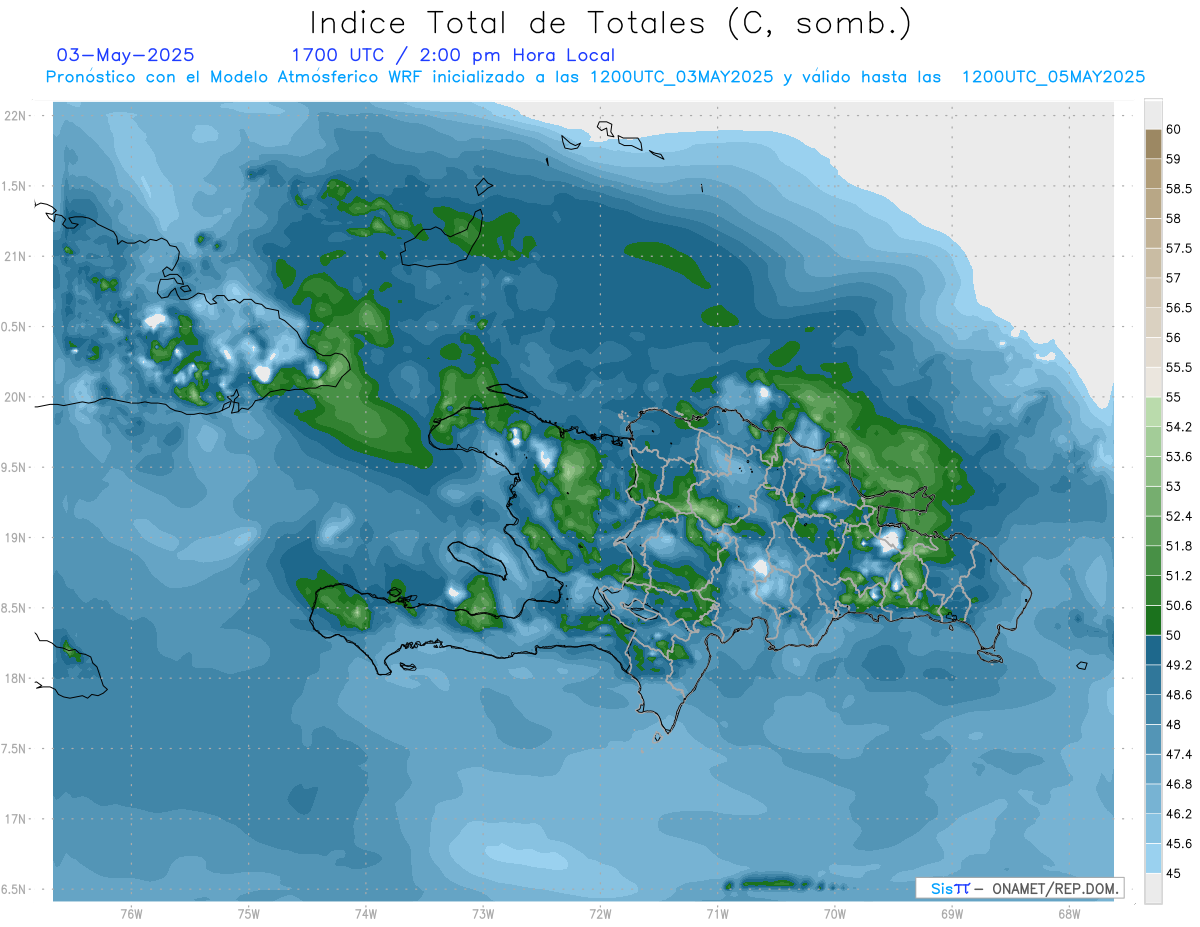Click the colorbar value '53'
The width and height of the screenshot is (1200, 927).
[x=1174, y=486]
